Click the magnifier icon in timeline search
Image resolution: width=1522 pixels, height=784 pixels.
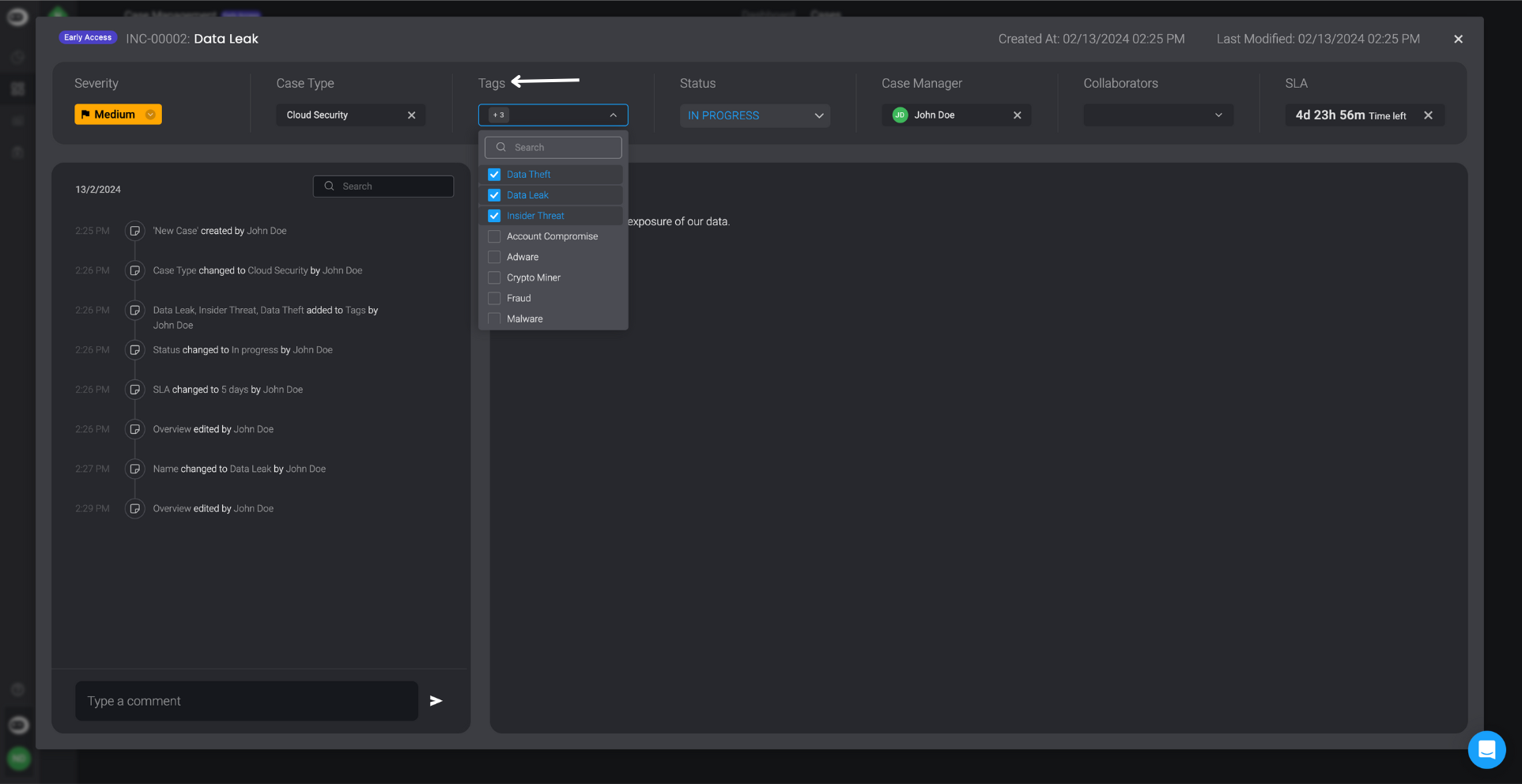pos(329,187)
